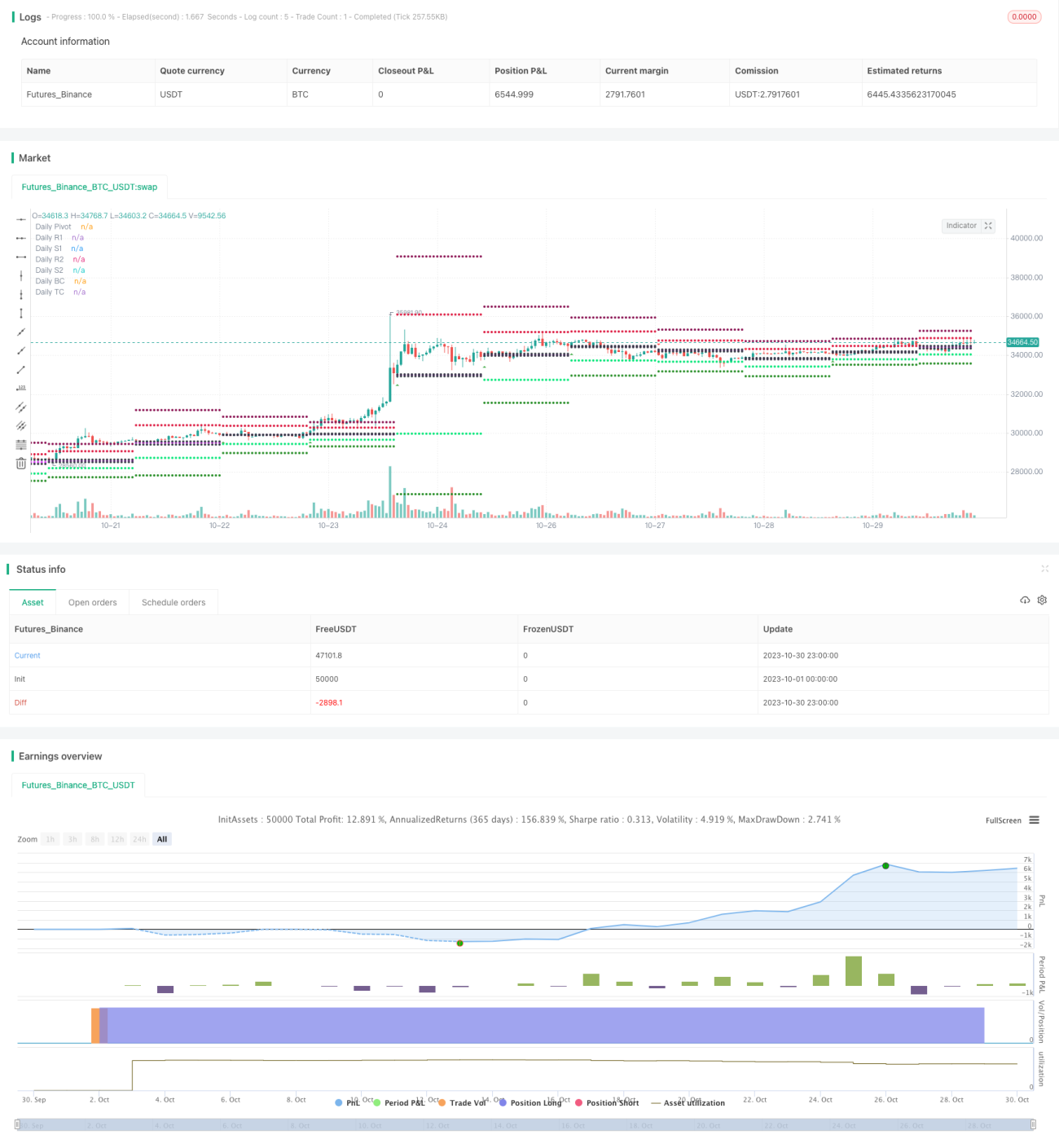This screenshot has height=1148, width=1059.
Task: Open the FullScreen hamburger menu
Action: 1035,820
